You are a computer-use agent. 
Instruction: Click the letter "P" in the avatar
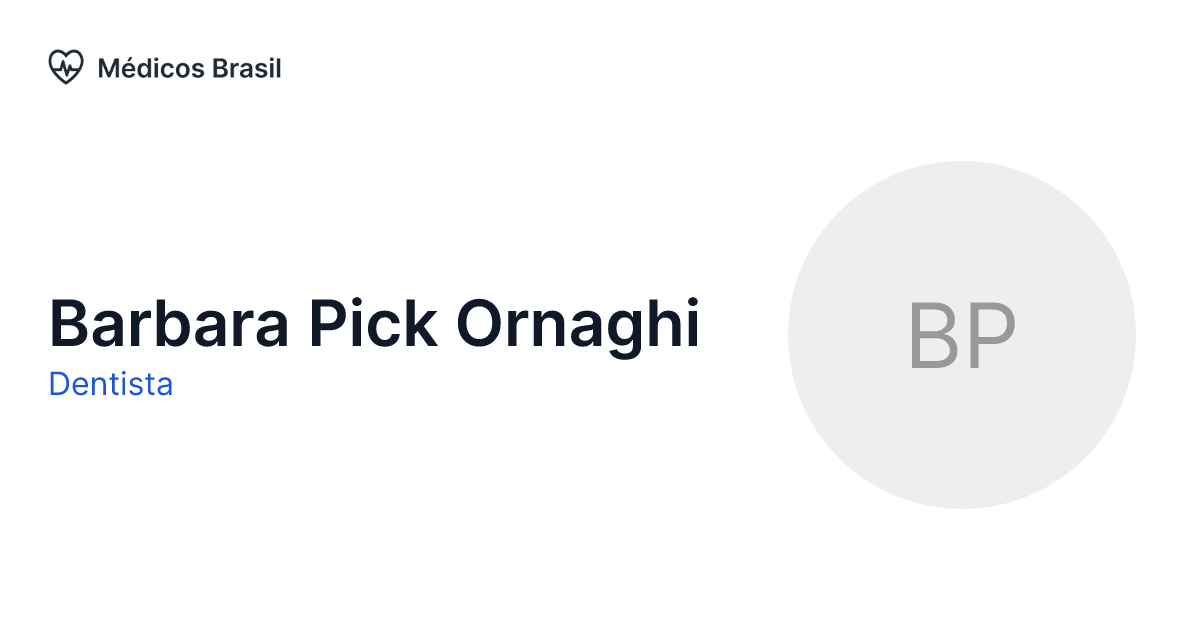coord(992,337)
